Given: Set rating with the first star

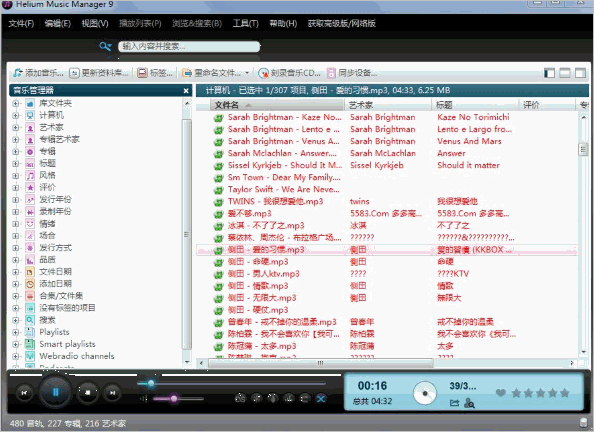Looking at the screenshot, I should [x=516, y=393].
